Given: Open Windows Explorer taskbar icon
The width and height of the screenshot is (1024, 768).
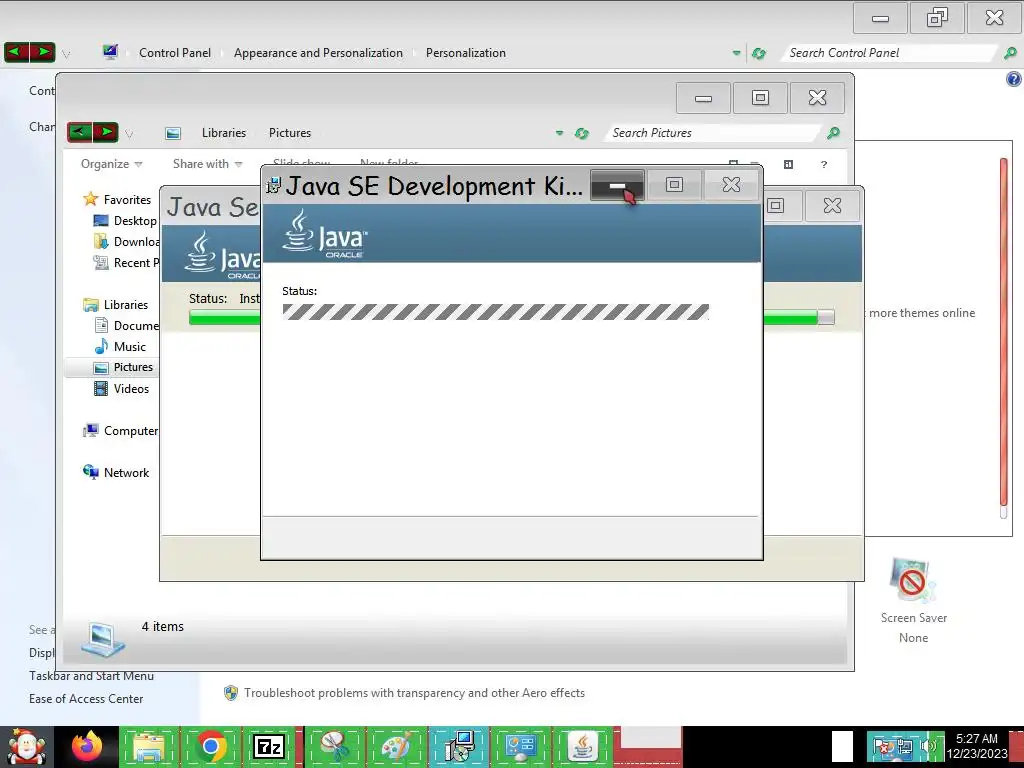Looking at the screenshot, I should (149, 746).
